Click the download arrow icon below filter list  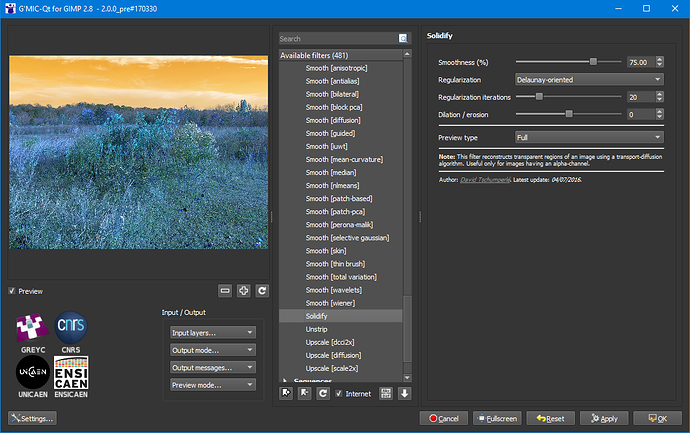tap(405, 394)
